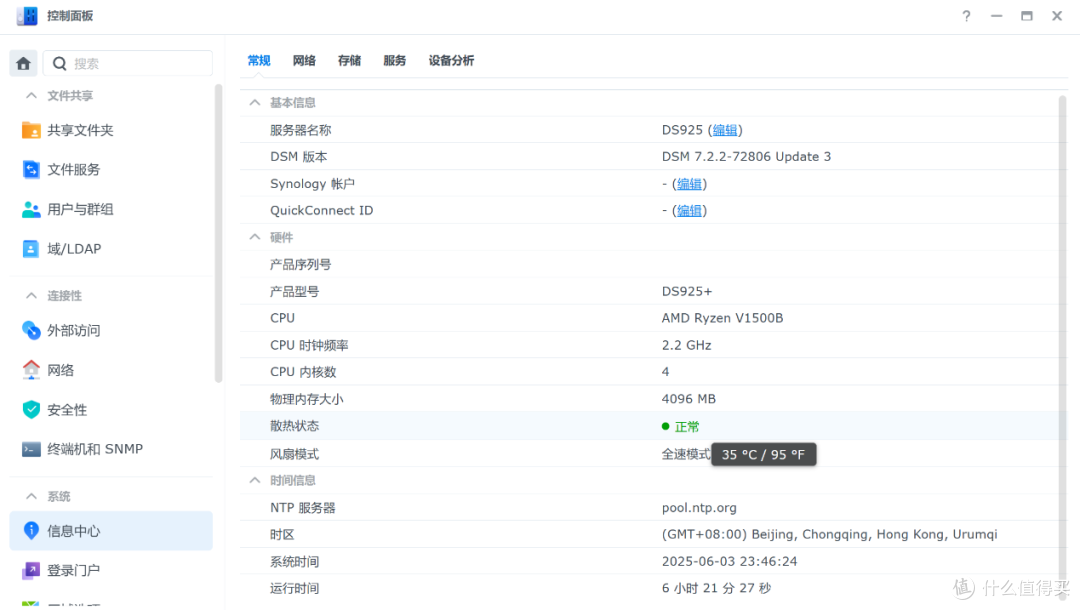Click the 2025-06-03 23:46:24 system time
This screenshot has height=610, width=1080.
729,562
